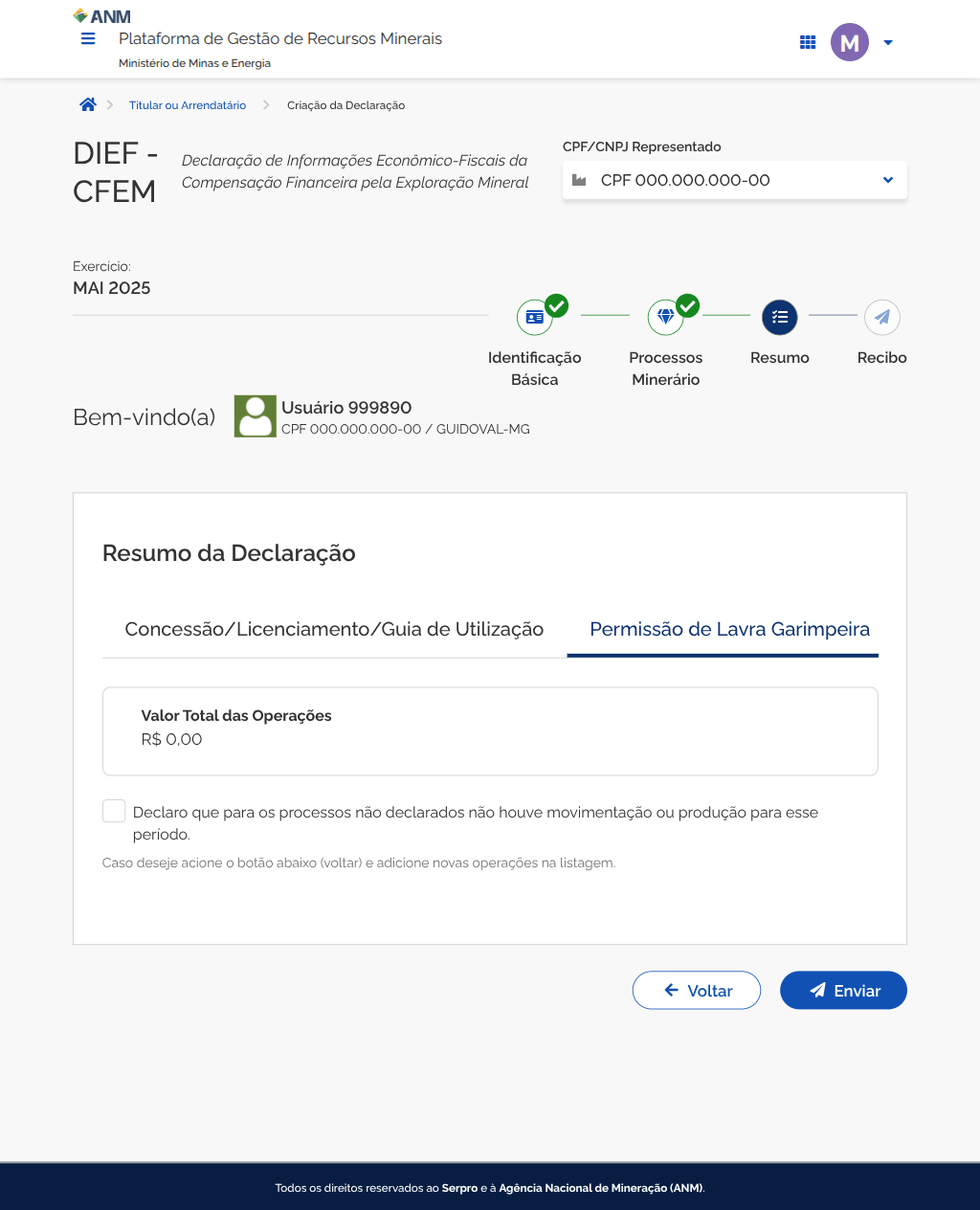Click the ANM logo
The image size is (980, 1210).
102,16
